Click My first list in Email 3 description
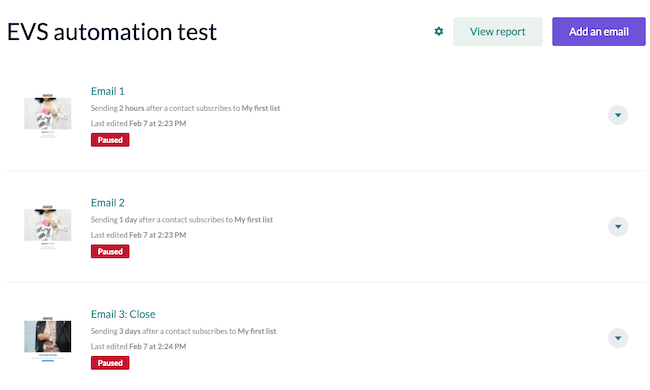The width and height of the screenshot is (650, 390). 257,331
